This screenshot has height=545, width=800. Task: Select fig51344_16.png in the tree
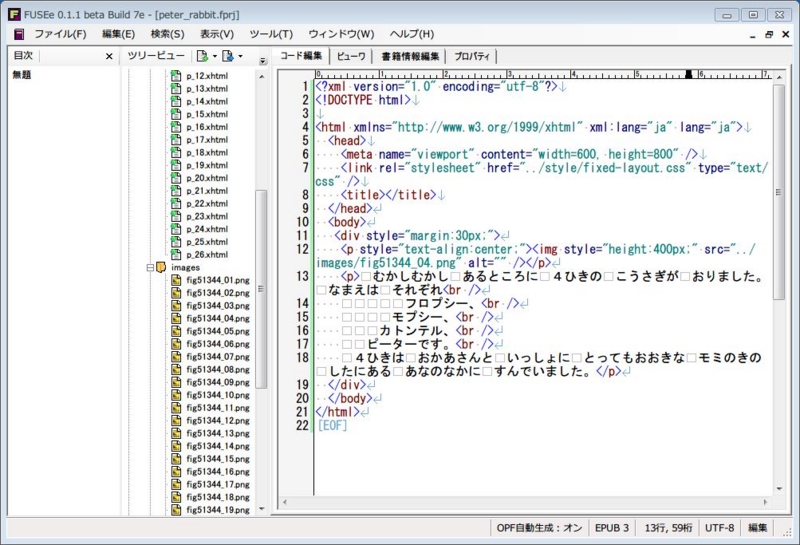click(x=218, y=472)
